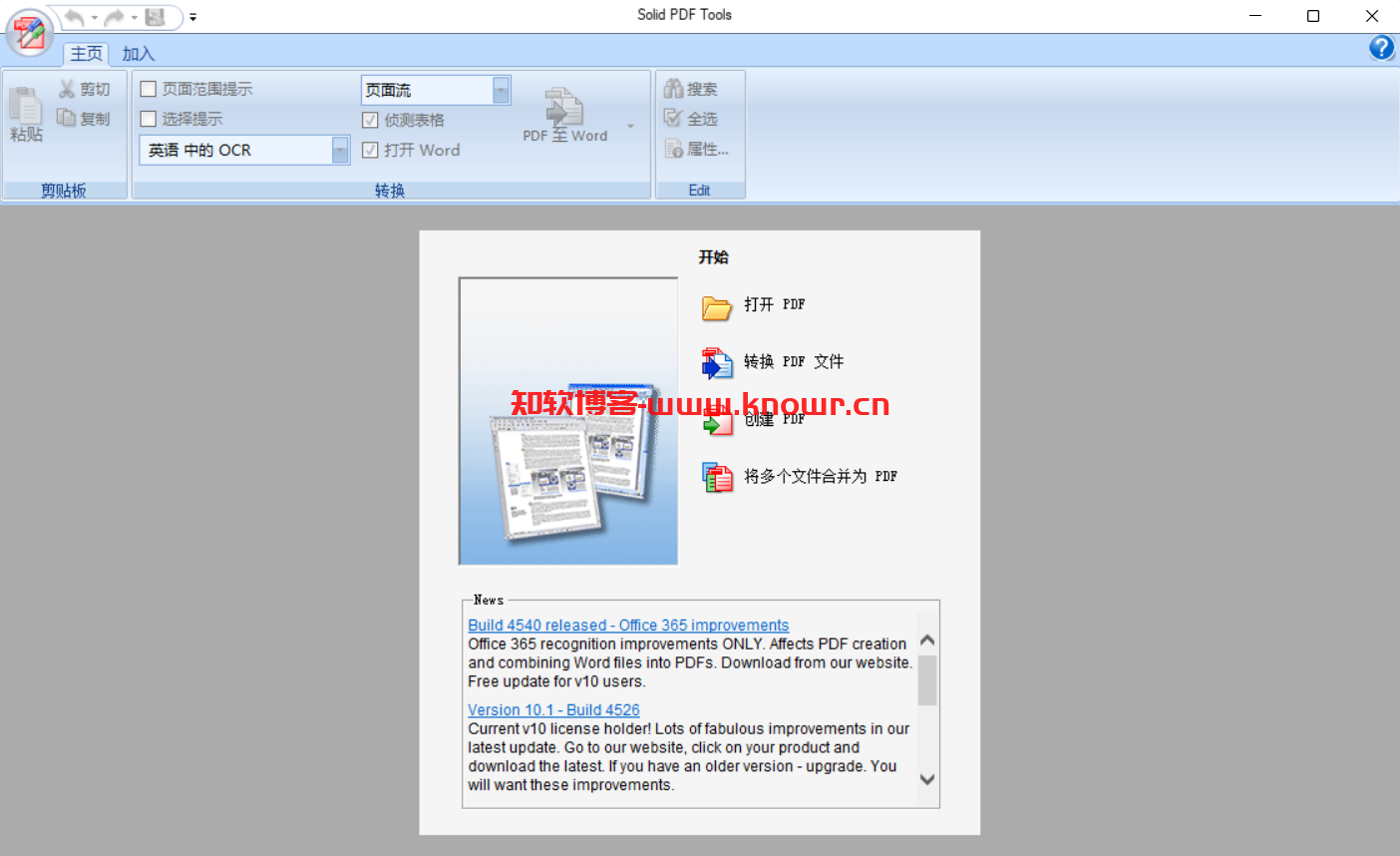
Task: Click the Edit group label
Action: 699,191
